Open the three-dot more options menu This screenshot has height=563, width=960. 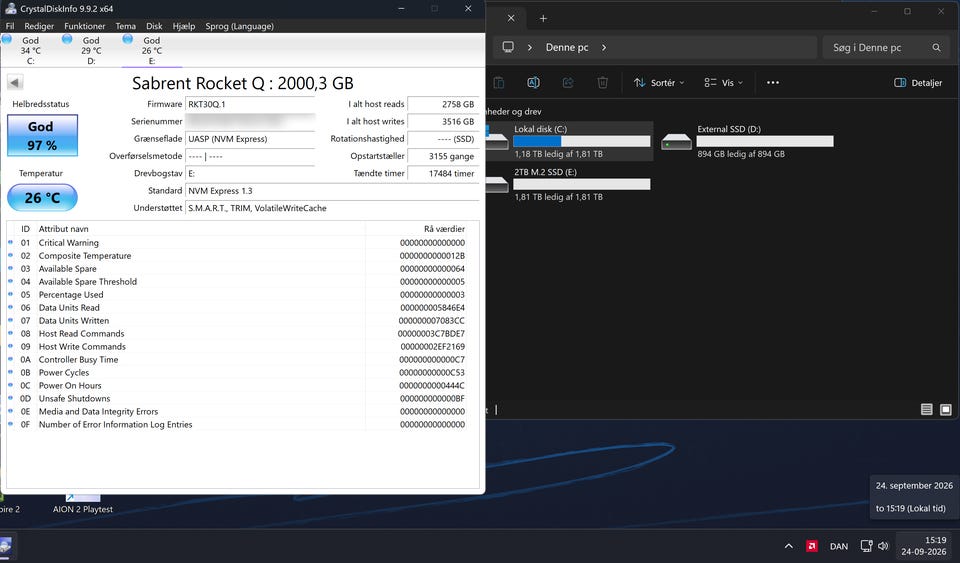click(773, 83)
